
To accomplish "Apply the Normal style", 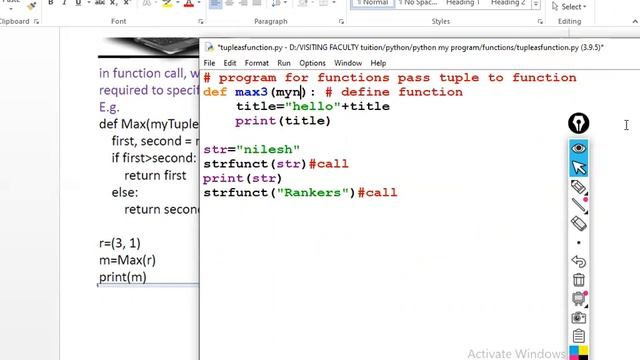I will coord(372,4).
